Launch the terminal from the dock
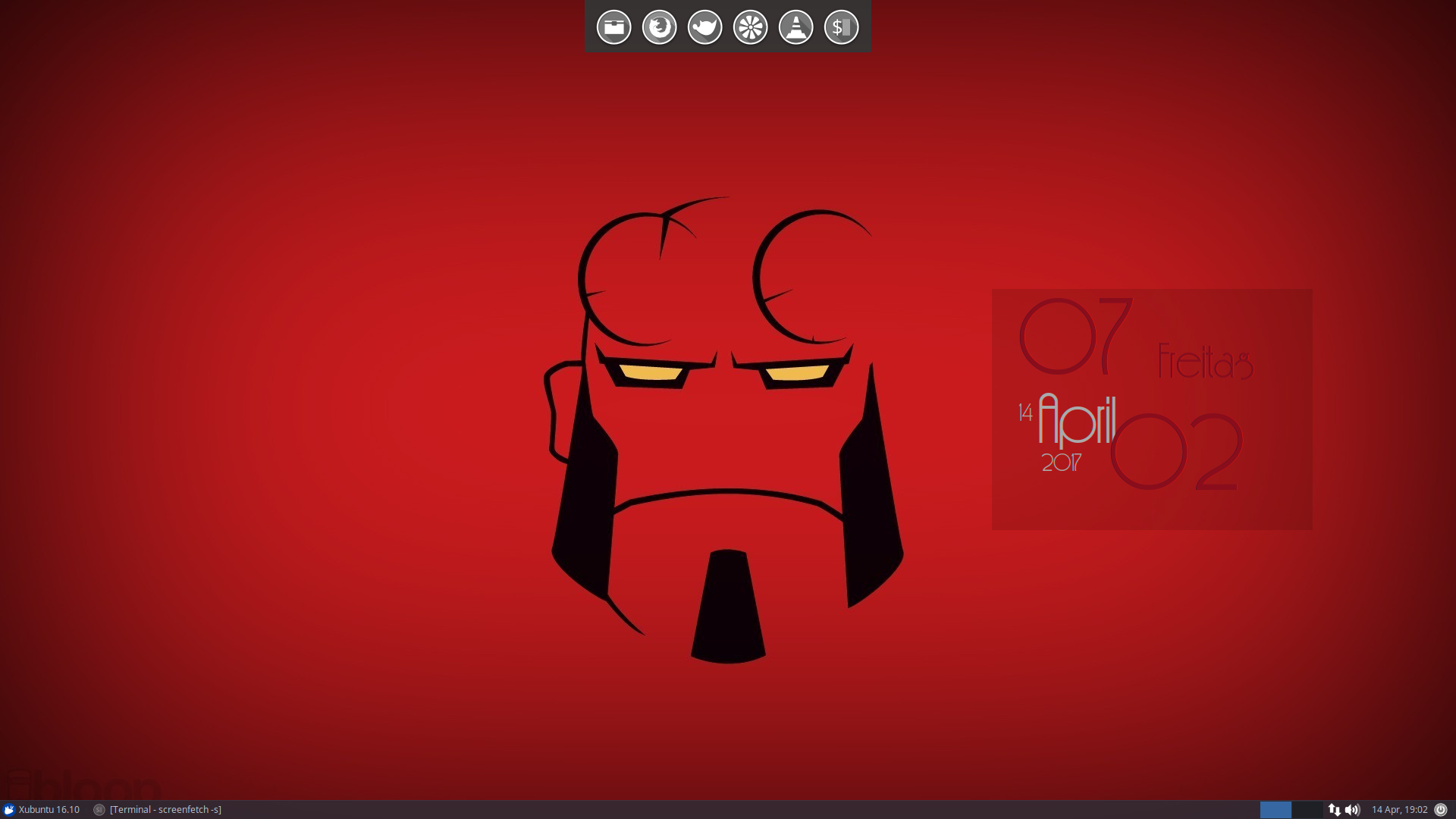 [841, 28]
